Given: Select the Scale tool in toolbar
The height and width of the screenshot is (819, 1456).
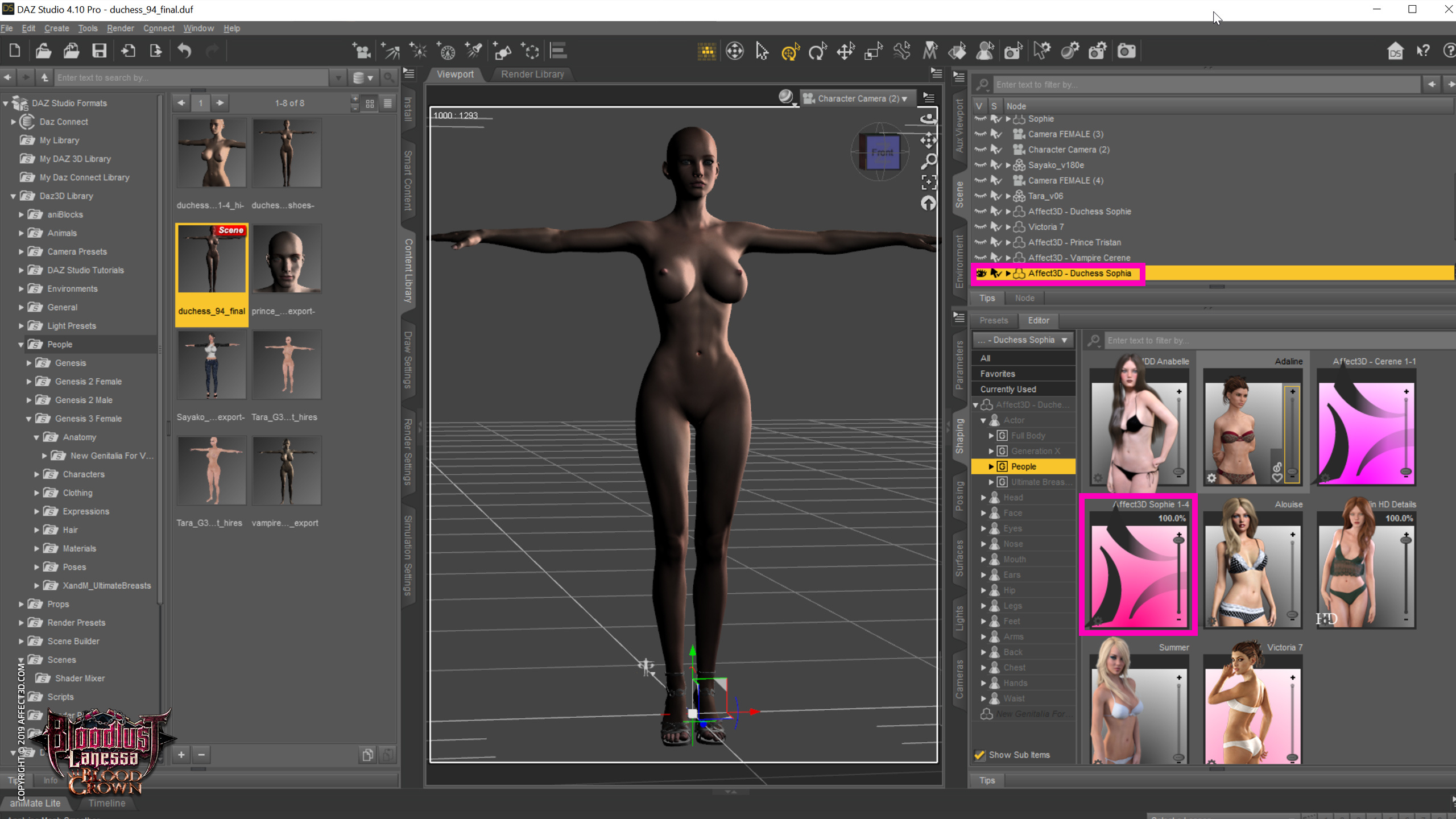Looking at the screenshot, I should pos(874,51).
